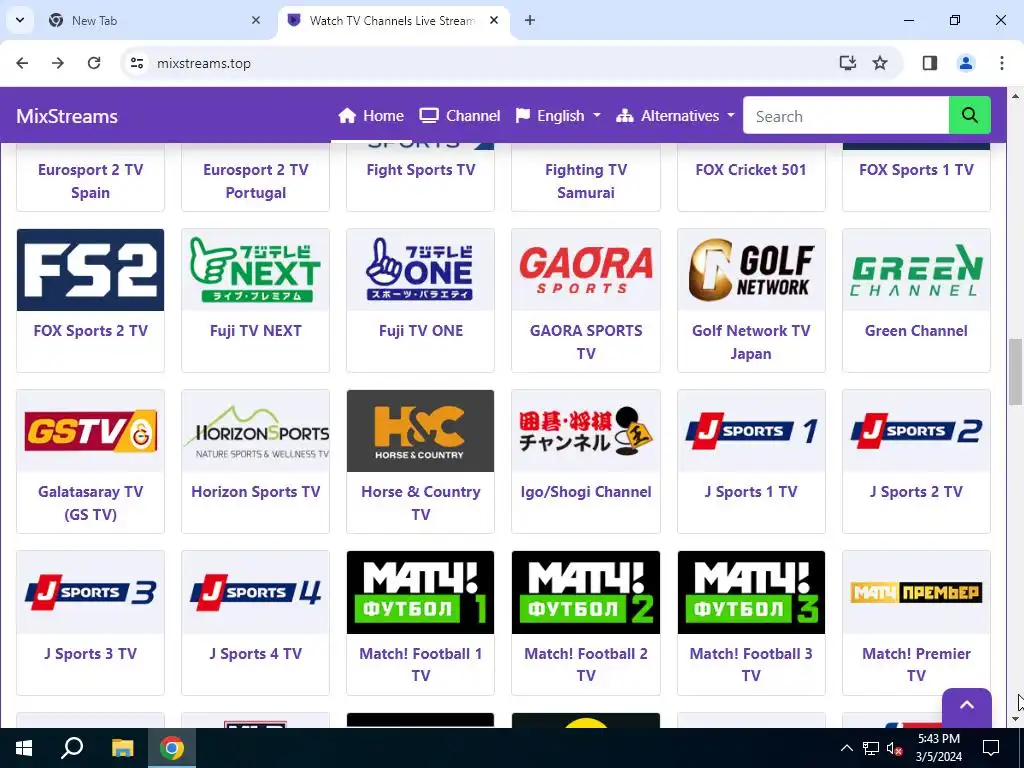Open the GSTV Galatasaray logo

(90, 431)
